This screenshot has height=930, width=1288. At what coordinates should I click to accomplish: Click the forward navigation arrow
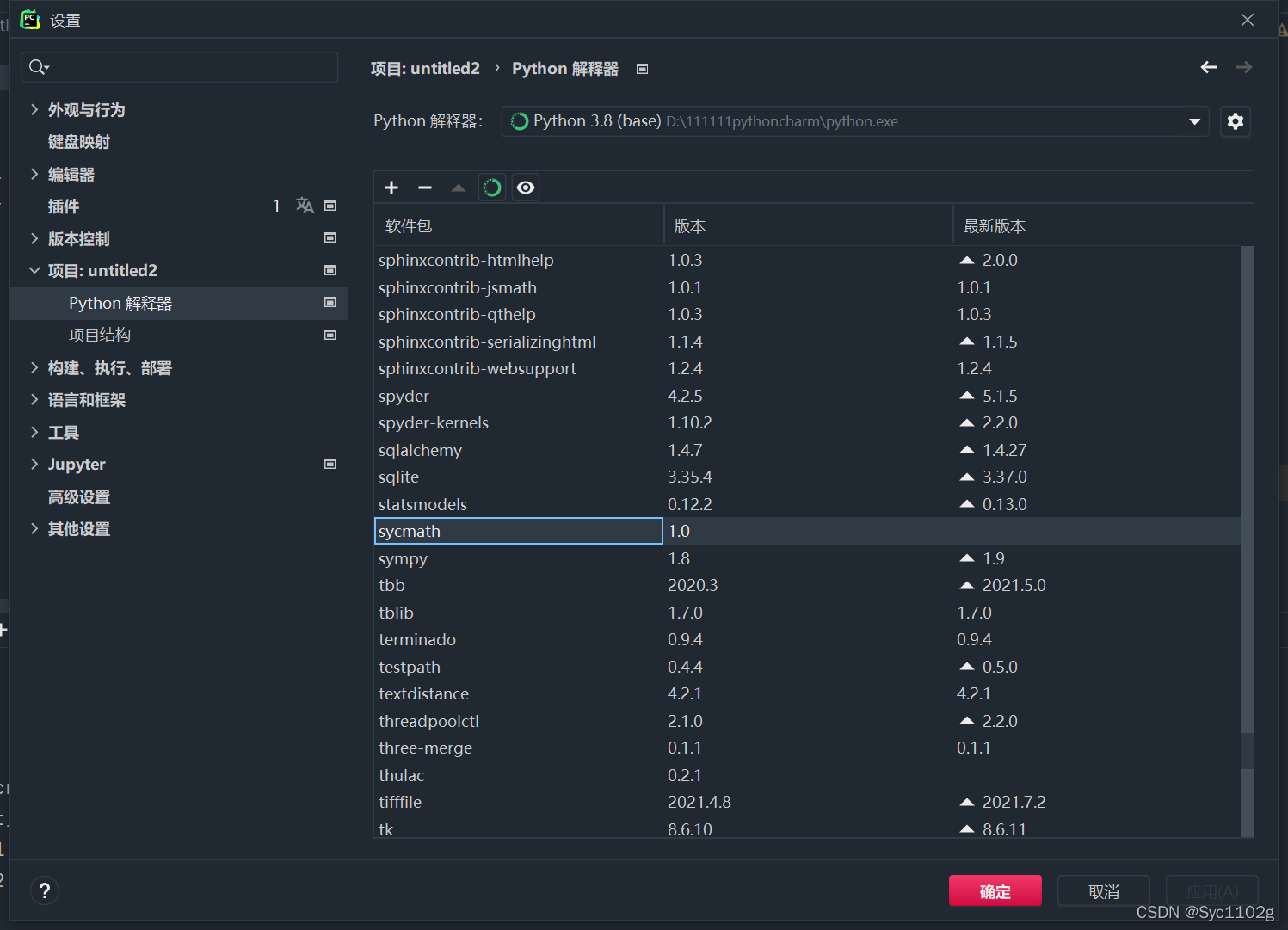point(1243,67)
